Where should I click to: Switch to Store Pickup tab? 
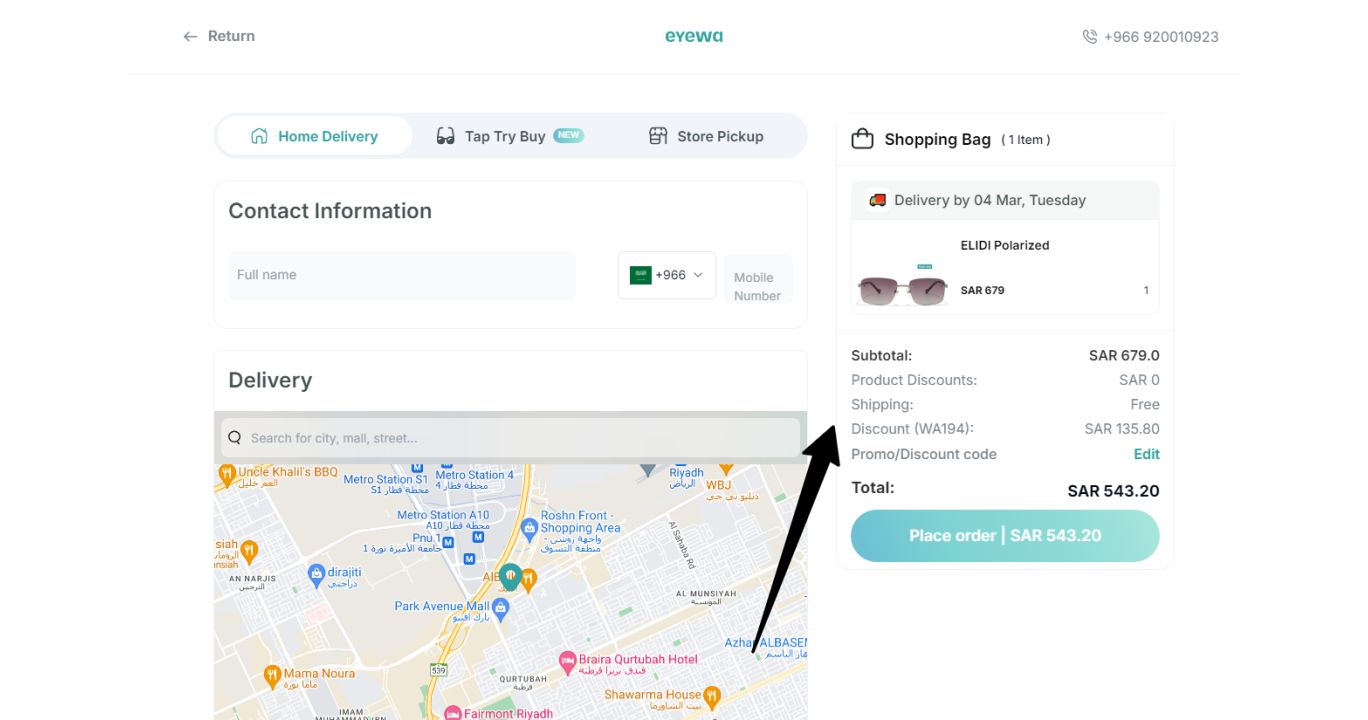tap(706, 136)
